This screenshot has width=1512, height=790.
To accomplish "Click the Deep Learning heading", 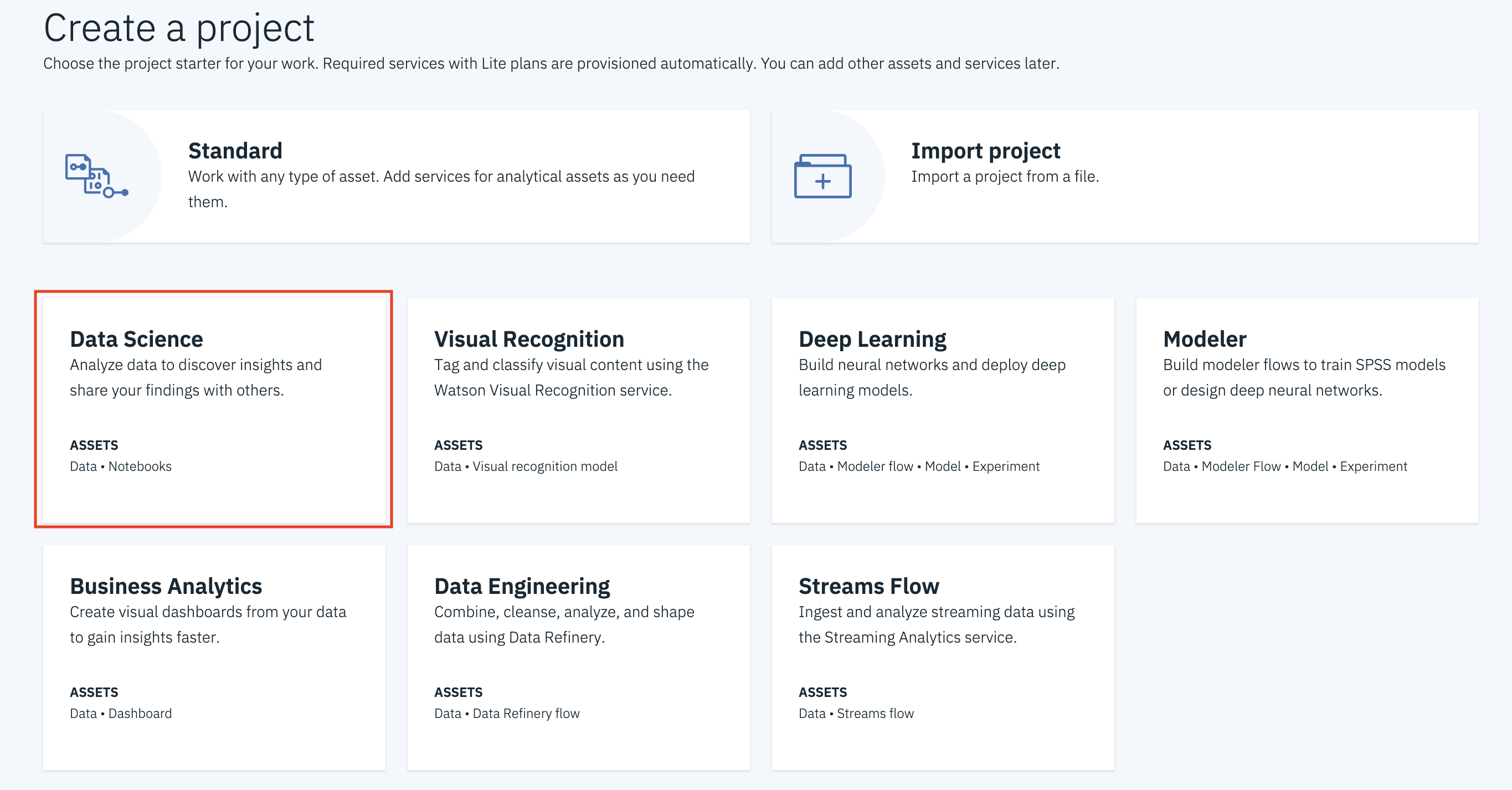I will (x=872, y=339).
